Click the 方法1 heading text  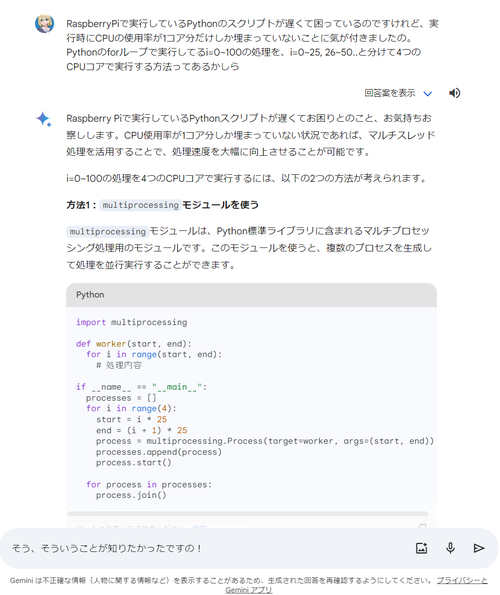point(162,205)
